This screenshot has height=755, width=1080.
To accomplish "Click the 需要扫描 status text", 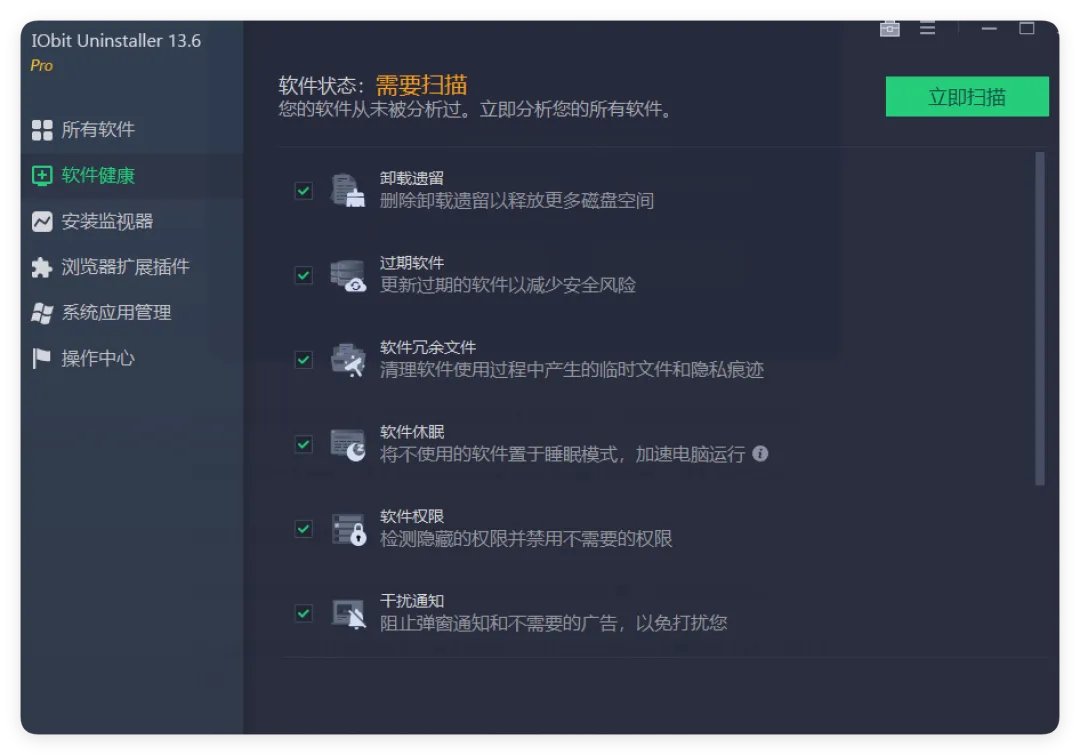I will click(422, 85).
